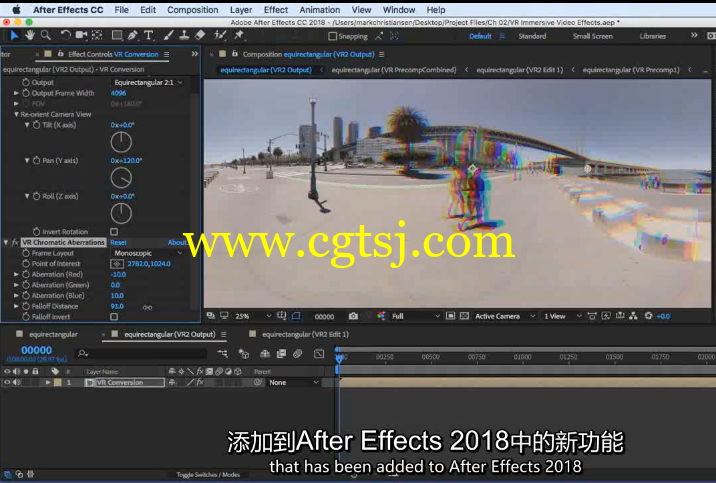Click the Tilt (X axis) angle dial
The height and width of the screenshot is (483, 716).
pos(121,142)
